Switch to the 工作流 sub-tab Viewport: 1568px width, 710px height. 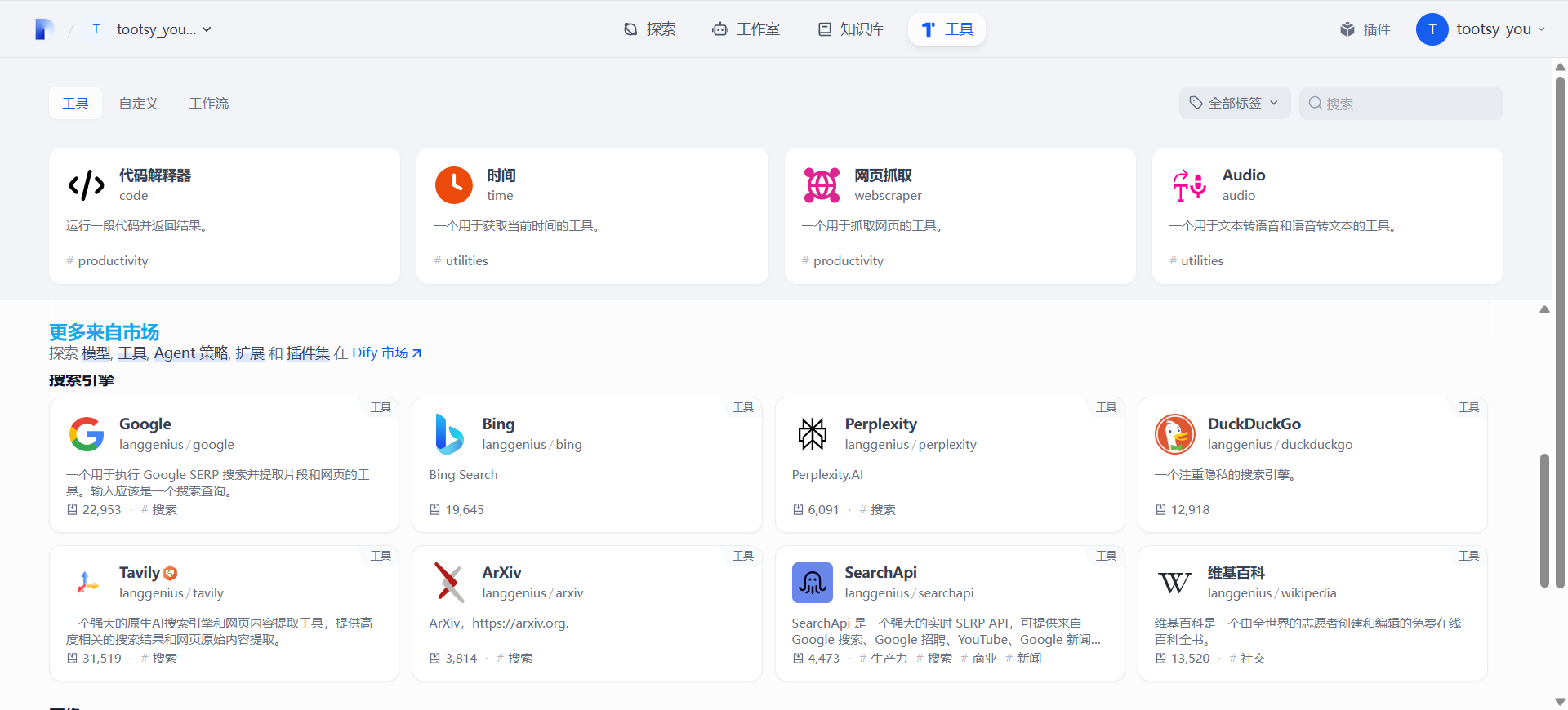point(209,103)
